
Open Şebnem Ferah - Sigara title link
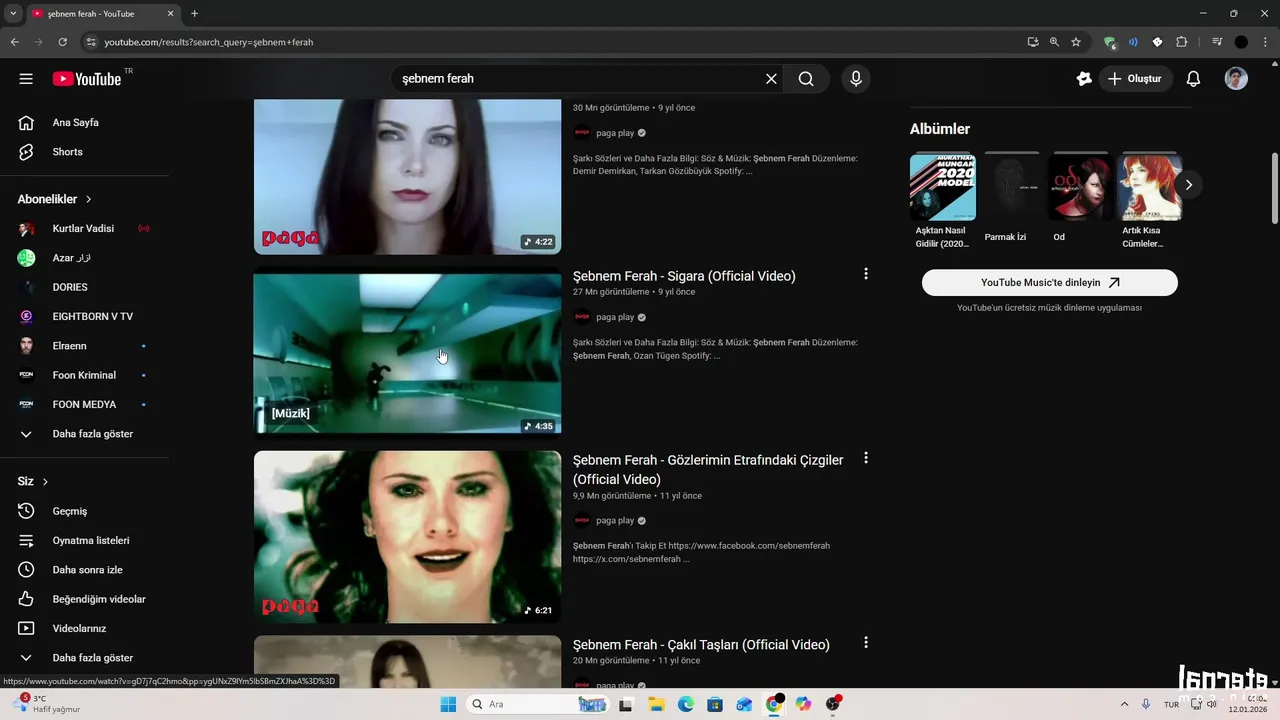pos(684,276)
